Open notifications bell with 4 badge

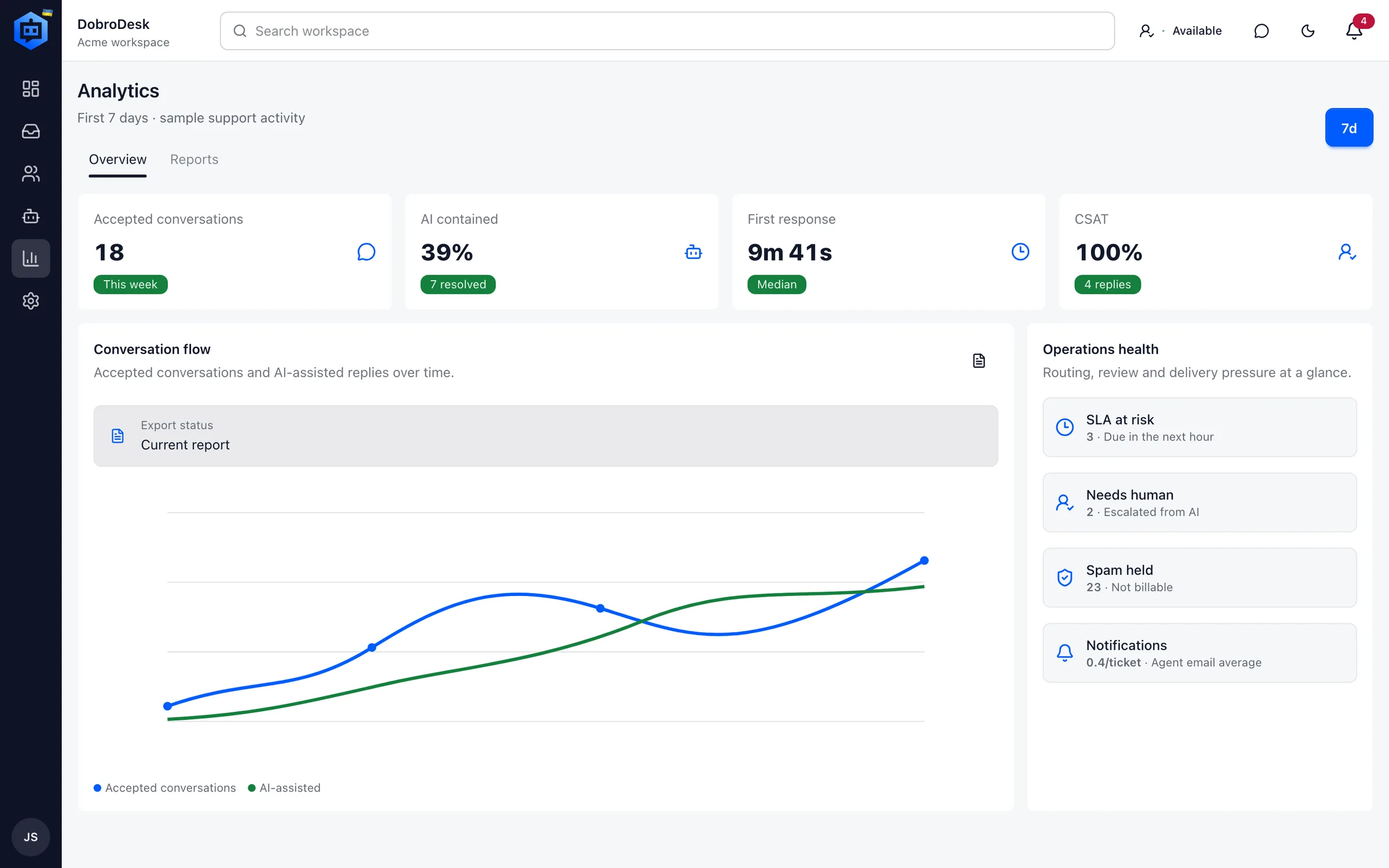1354,31
